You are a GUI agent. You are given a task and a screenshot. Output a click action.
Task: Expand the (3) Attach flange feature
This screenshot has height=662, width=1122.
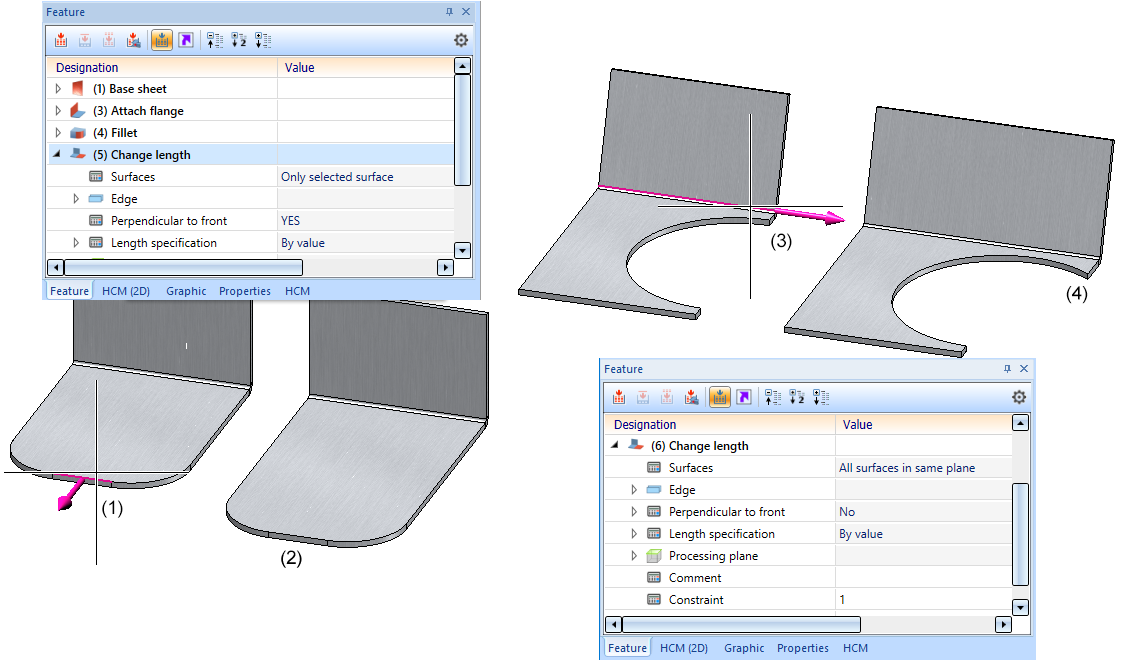[x=58, y=111]
